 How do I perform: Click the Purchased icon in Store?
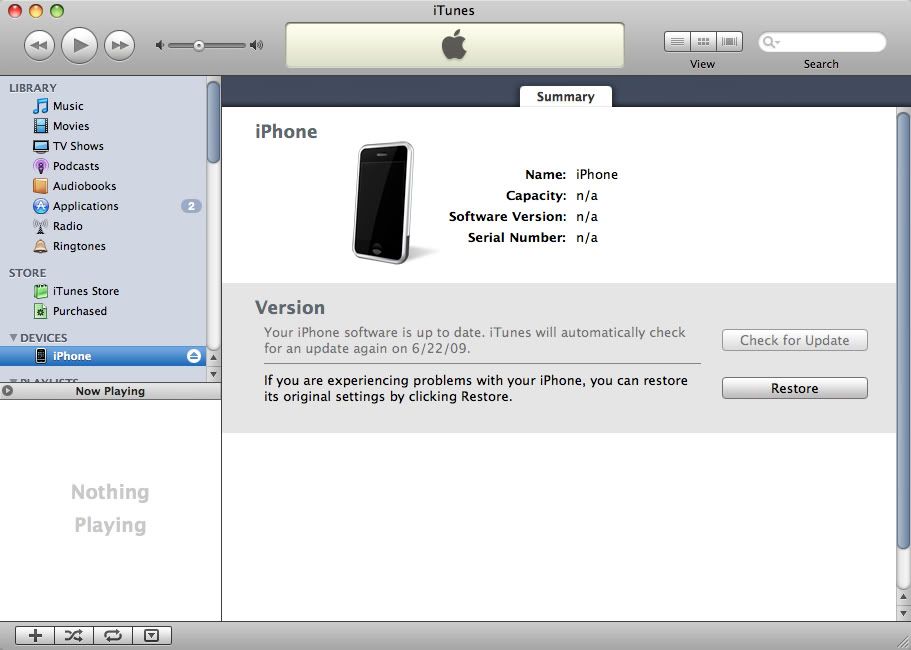point(41,311)
